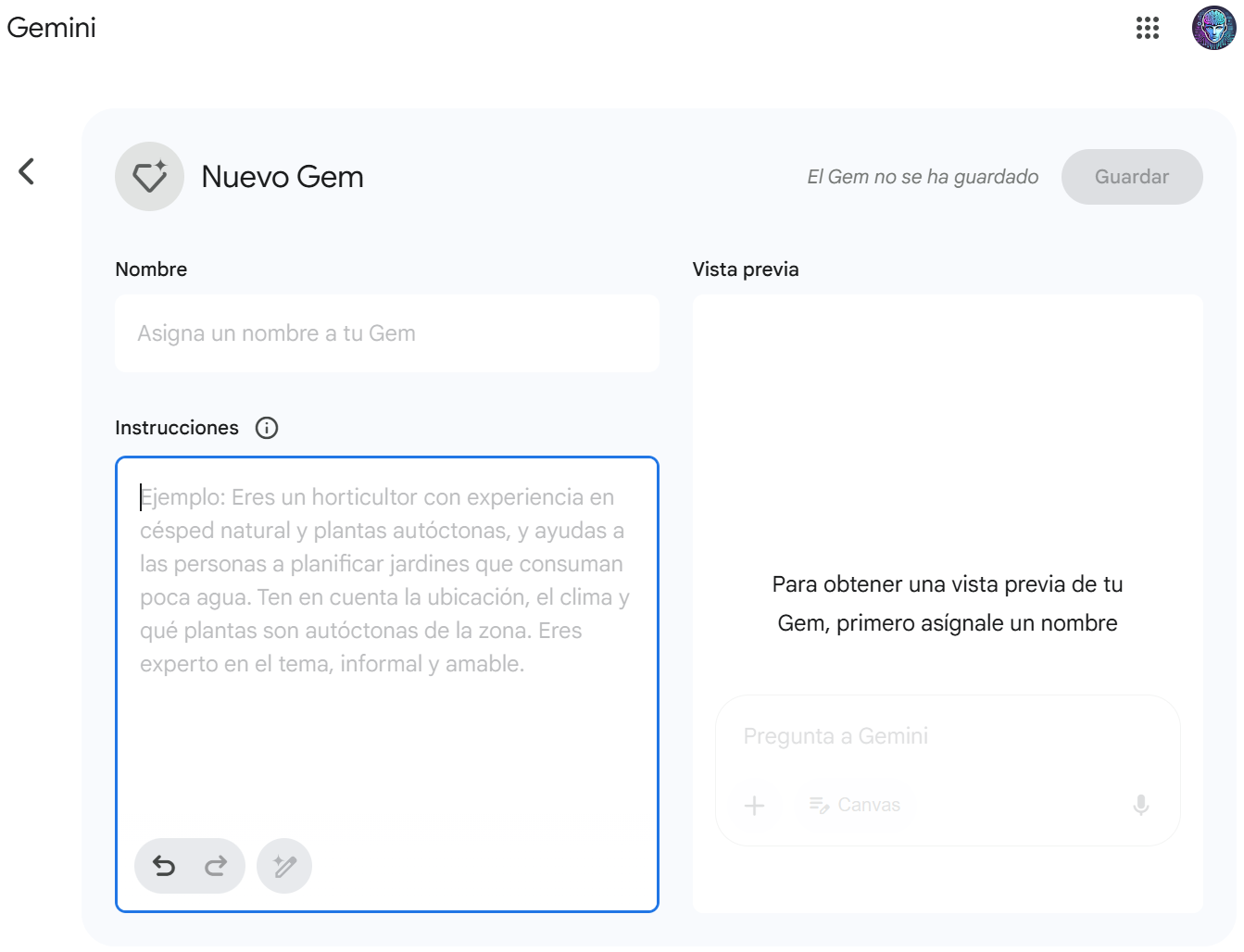The image size is (1244, 952).
Task: Focus the Nombre input field
Action: 387,333
